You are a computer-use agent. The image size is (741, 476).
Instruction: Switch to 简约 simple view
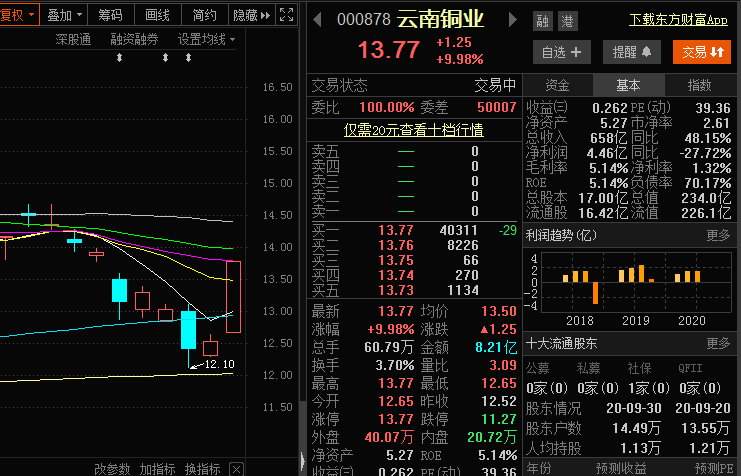pos(204,15)
